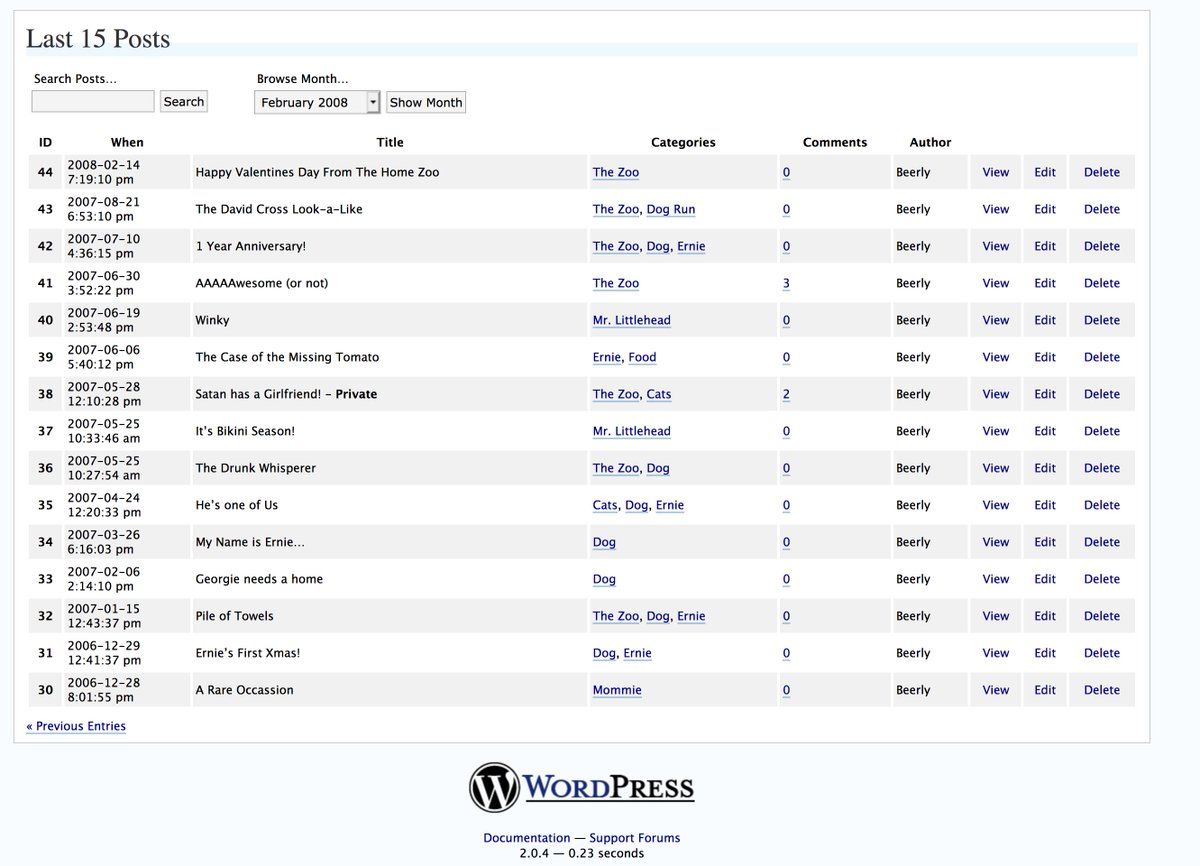Open comments count 3 for AAAAAwesome post
This screenshot has width=1200, height=866.
click(786, 283)
